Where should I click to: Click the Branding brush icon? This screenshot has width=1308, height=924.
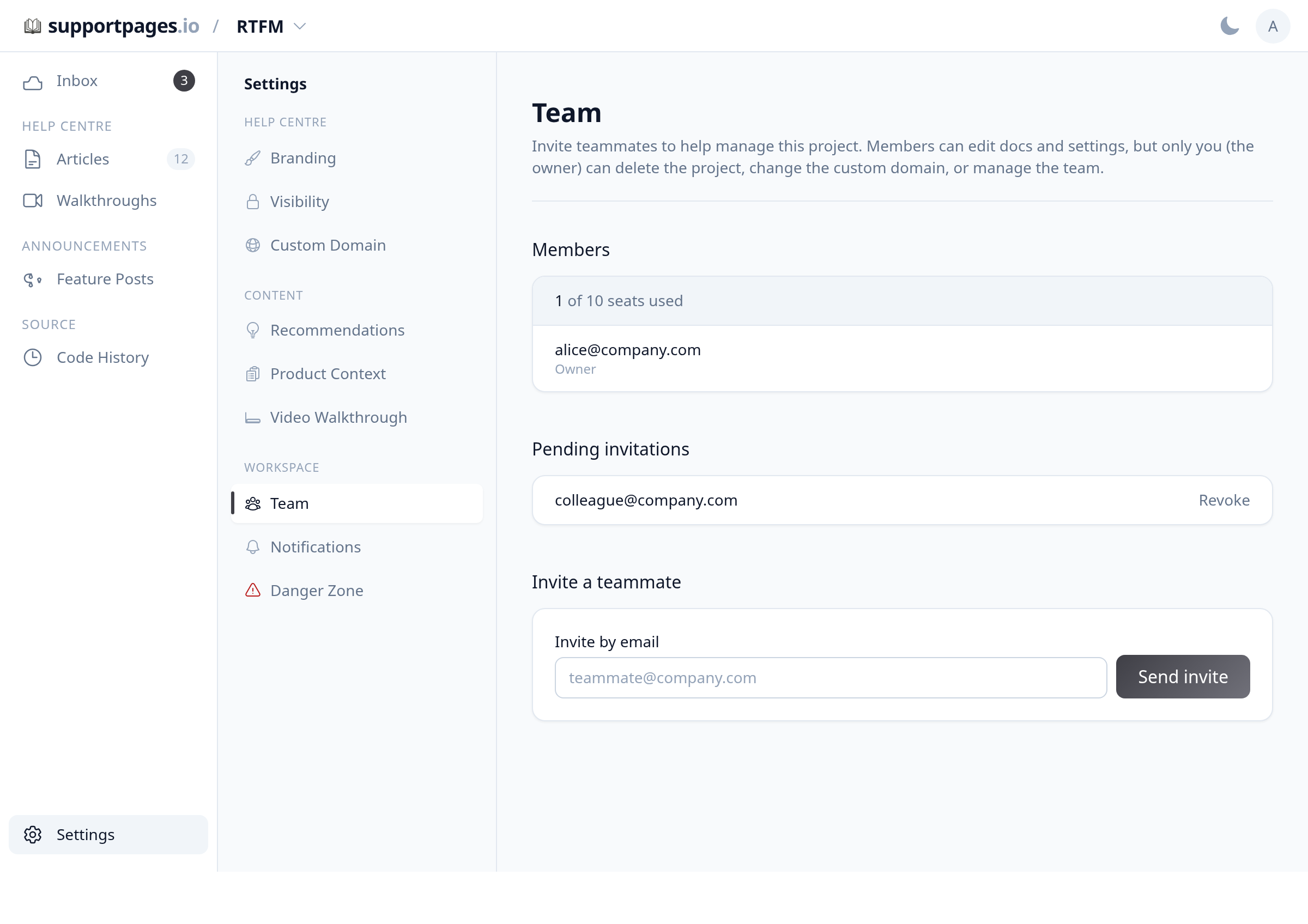point(253,159)
